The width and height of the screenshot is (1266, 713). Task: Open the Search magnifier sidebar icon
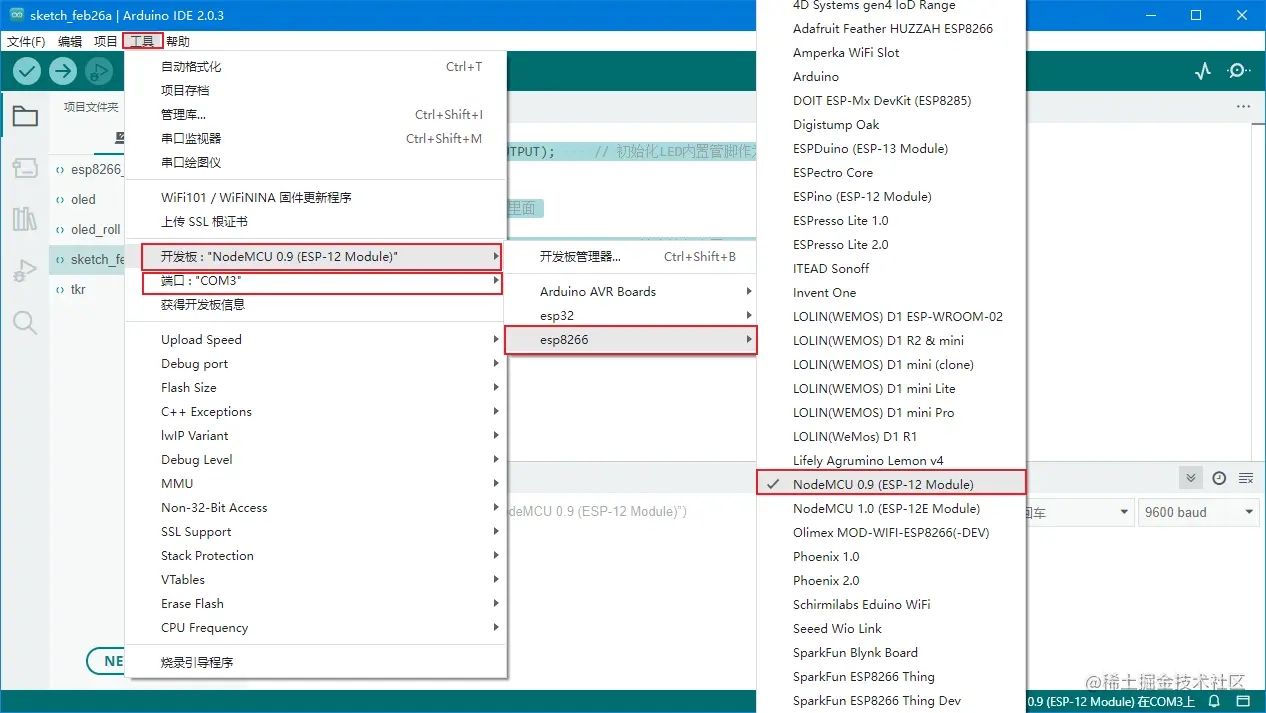pos(25,322)
